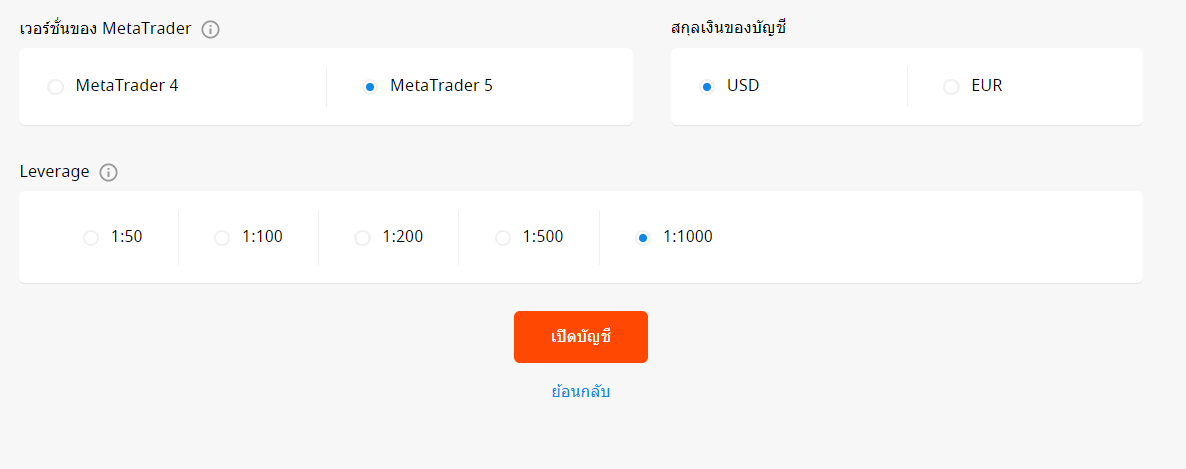Select the USD currency radio circle
The height and width of the screenshot is (469, 1186).
(x=707, y=87)
